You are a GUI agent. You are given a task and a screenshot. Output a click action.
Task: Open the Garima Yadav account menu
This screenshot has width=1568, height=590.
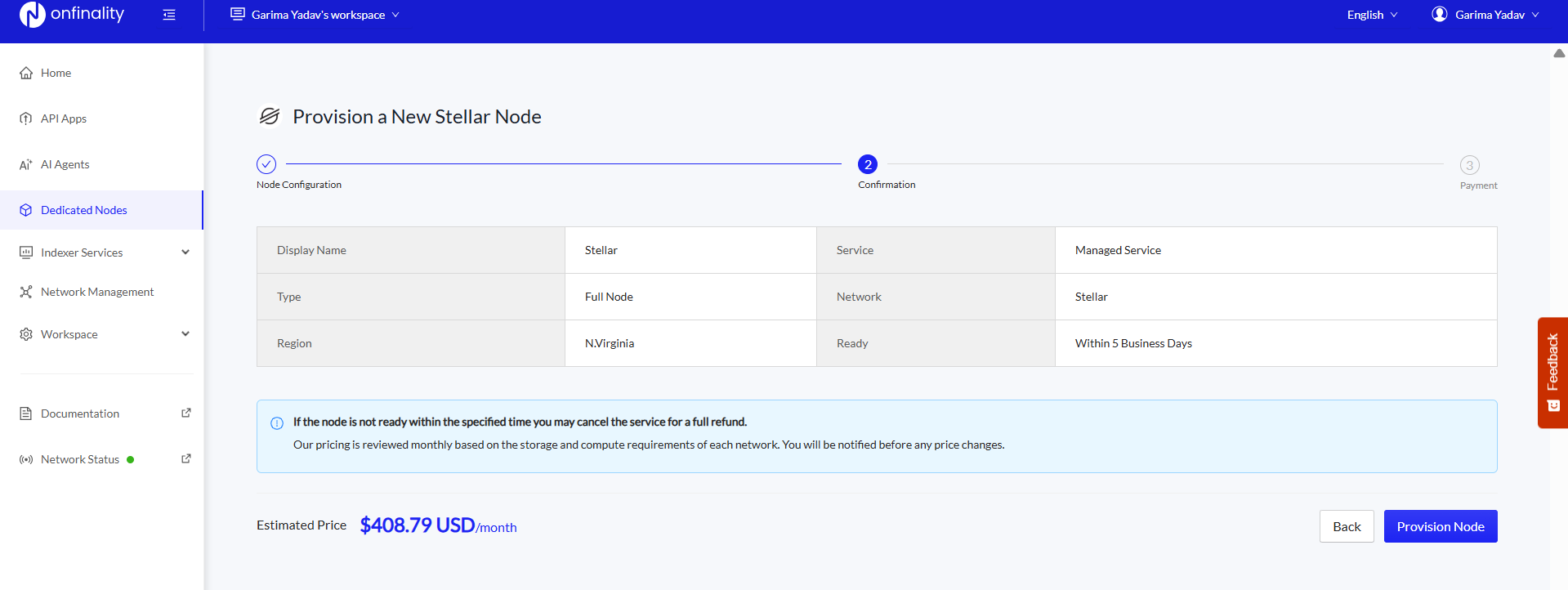click(1485, 15)
